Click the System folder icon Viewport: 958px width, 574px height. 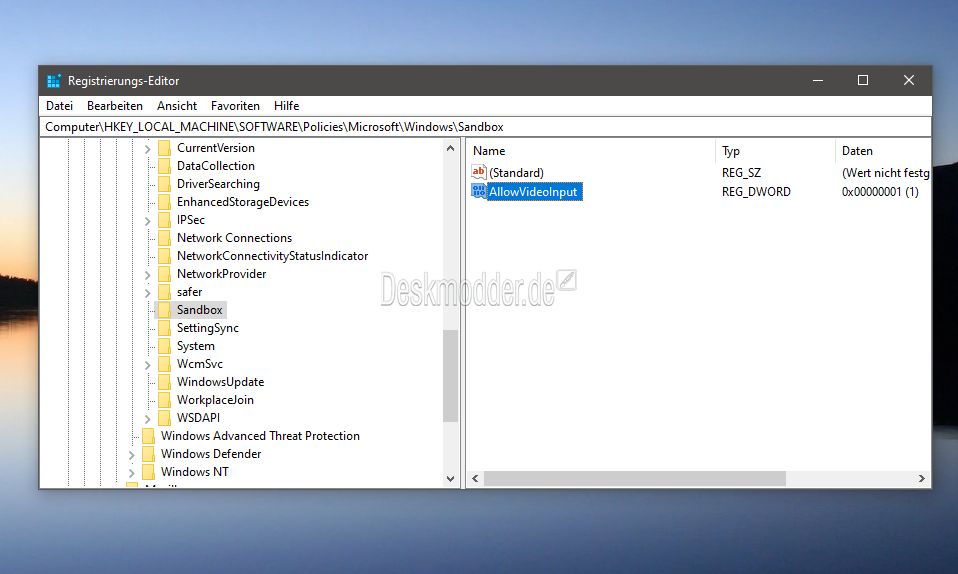pos(164,346)
